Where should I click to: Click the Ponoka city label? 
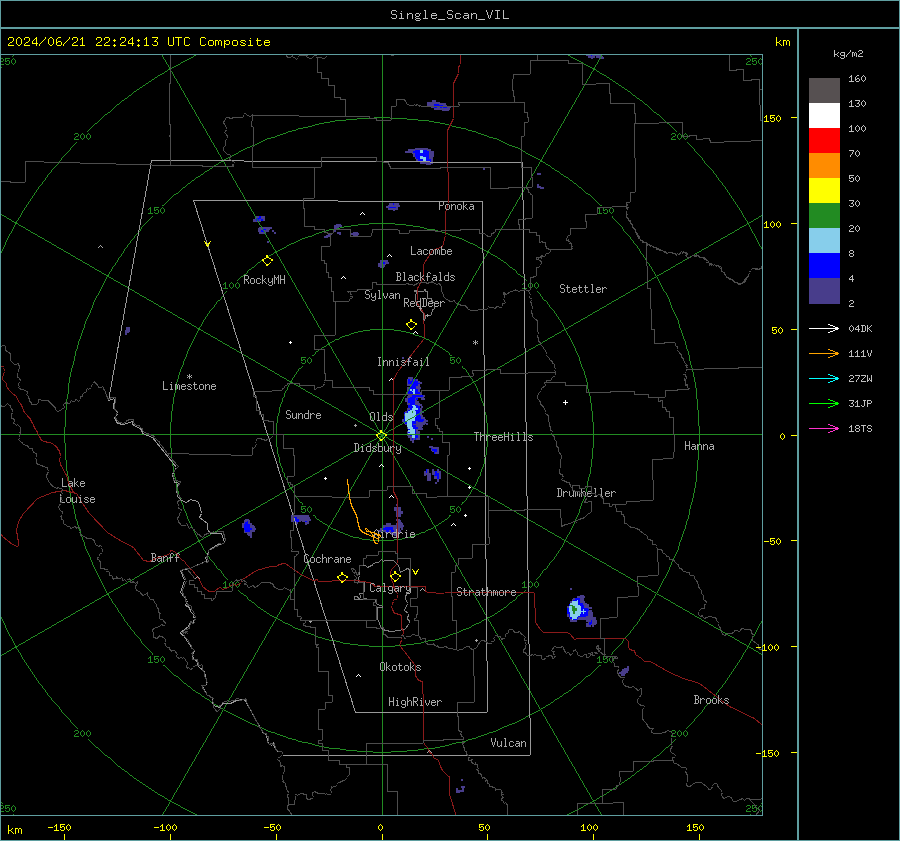(x=456, y=206)
